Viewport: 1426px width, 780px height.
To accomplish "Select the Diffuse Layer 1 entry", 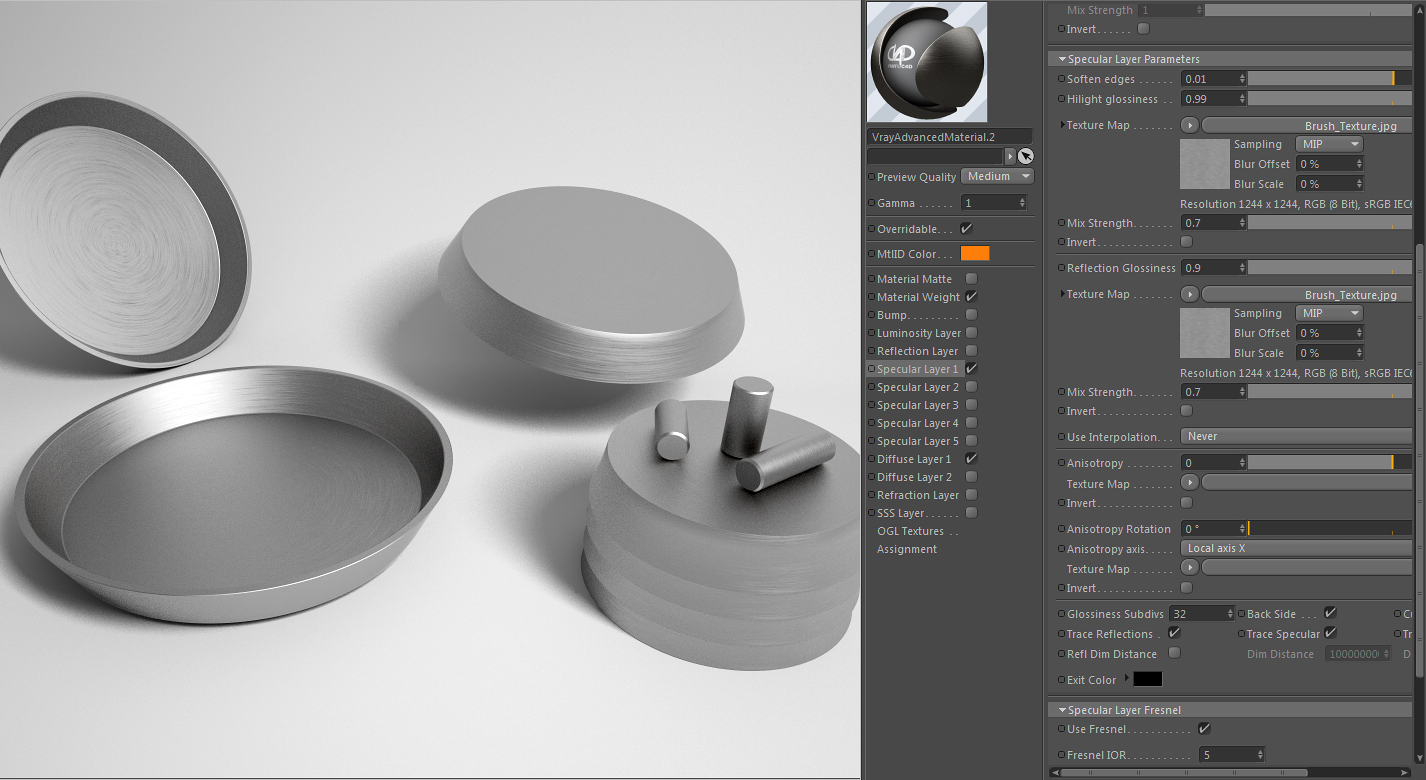I will click(914, 459).
